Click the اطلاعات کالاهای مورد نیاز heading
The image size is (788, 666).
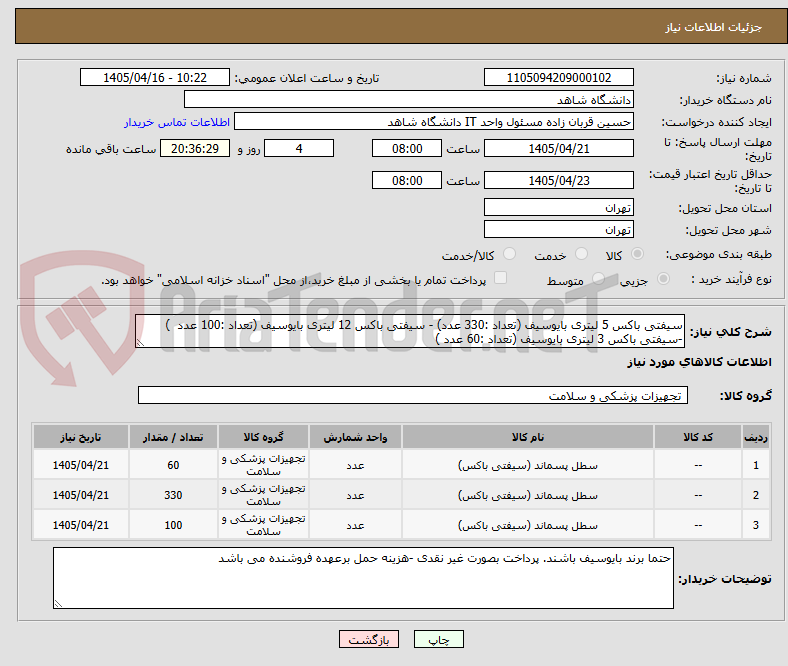point(699,362)
